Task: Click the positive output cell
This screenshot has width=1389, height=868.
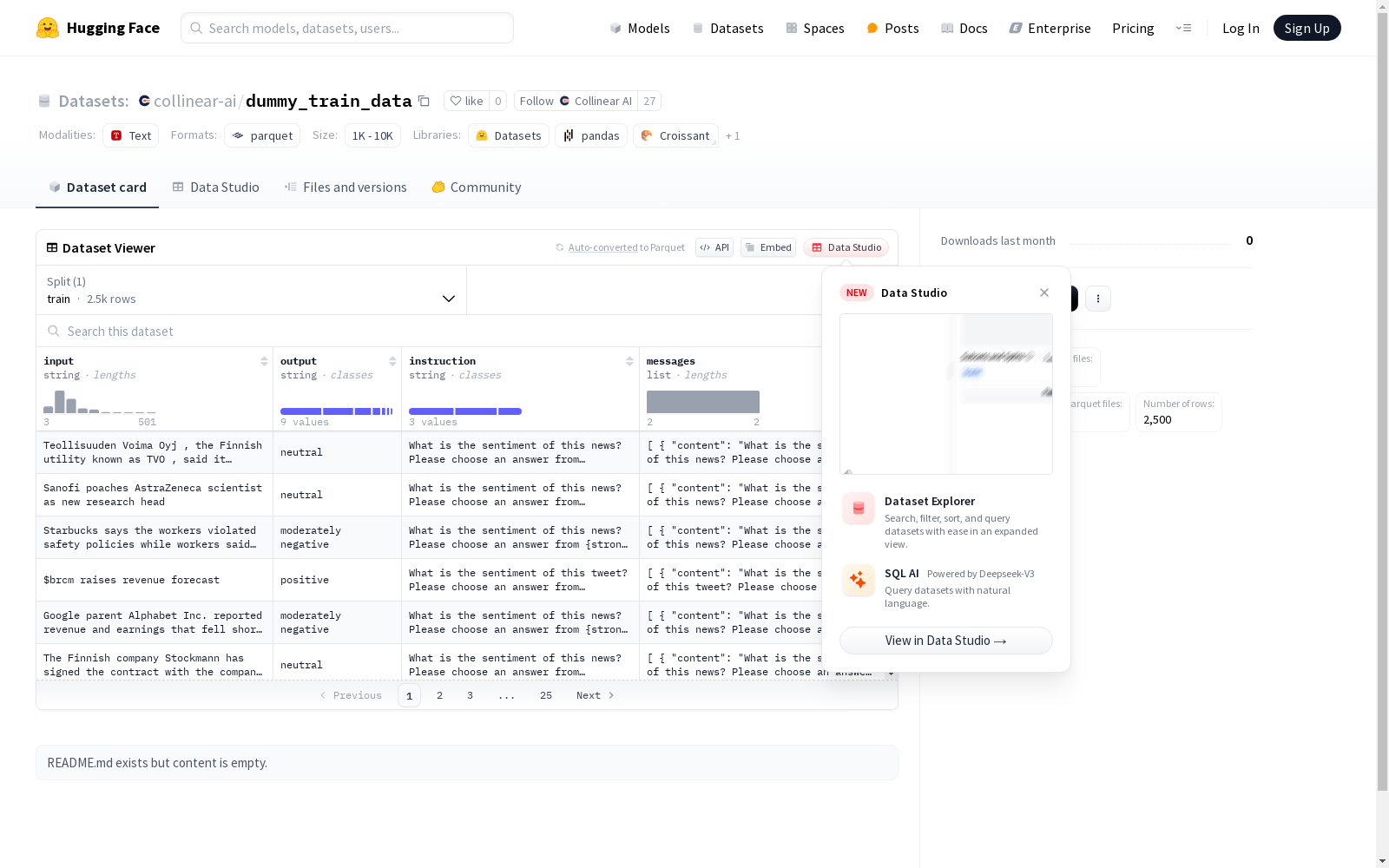Action: coord(337,580)
